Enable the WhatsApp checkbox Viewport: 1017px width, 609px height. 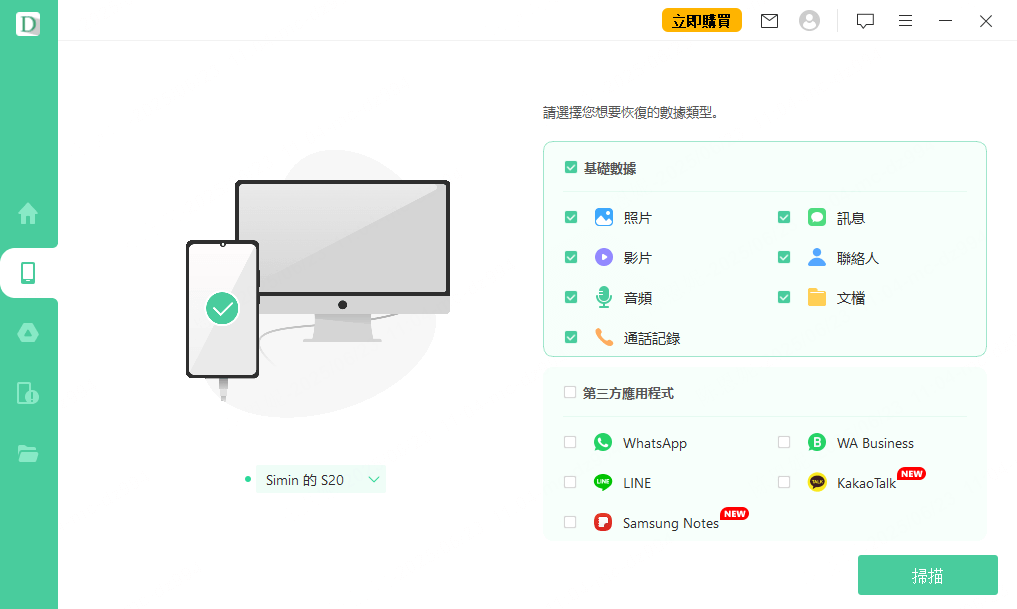click(x=570, y=442)
